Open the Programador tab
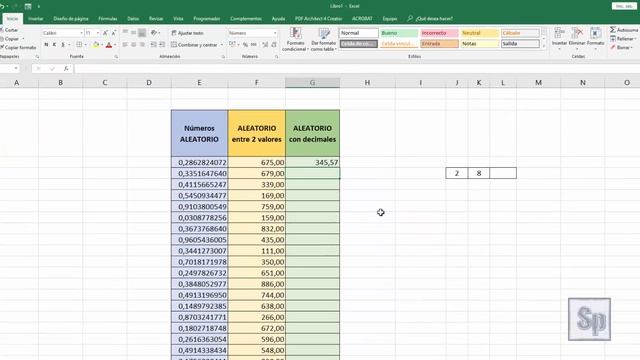Viewport: 640px width, 360px height. (x=207, y=19)
